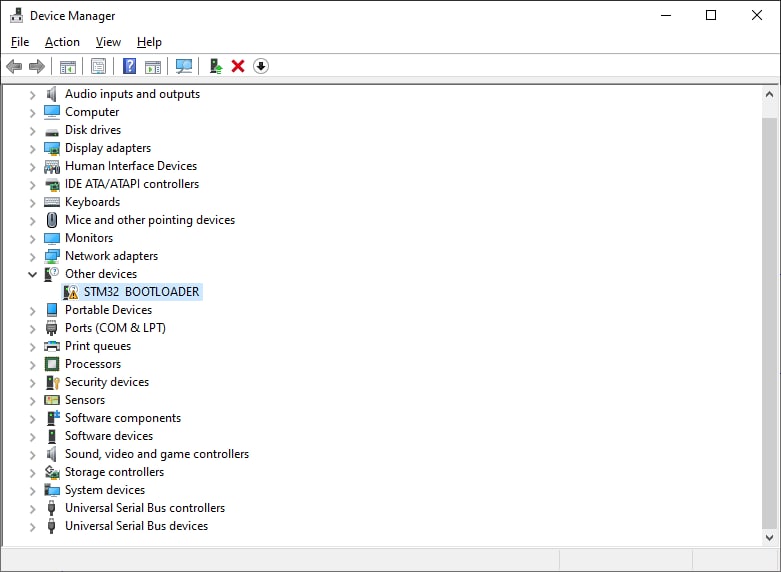Screen dimensions: 781x572
Task: Select the Print queues label
Action: [x=98, y=346]
